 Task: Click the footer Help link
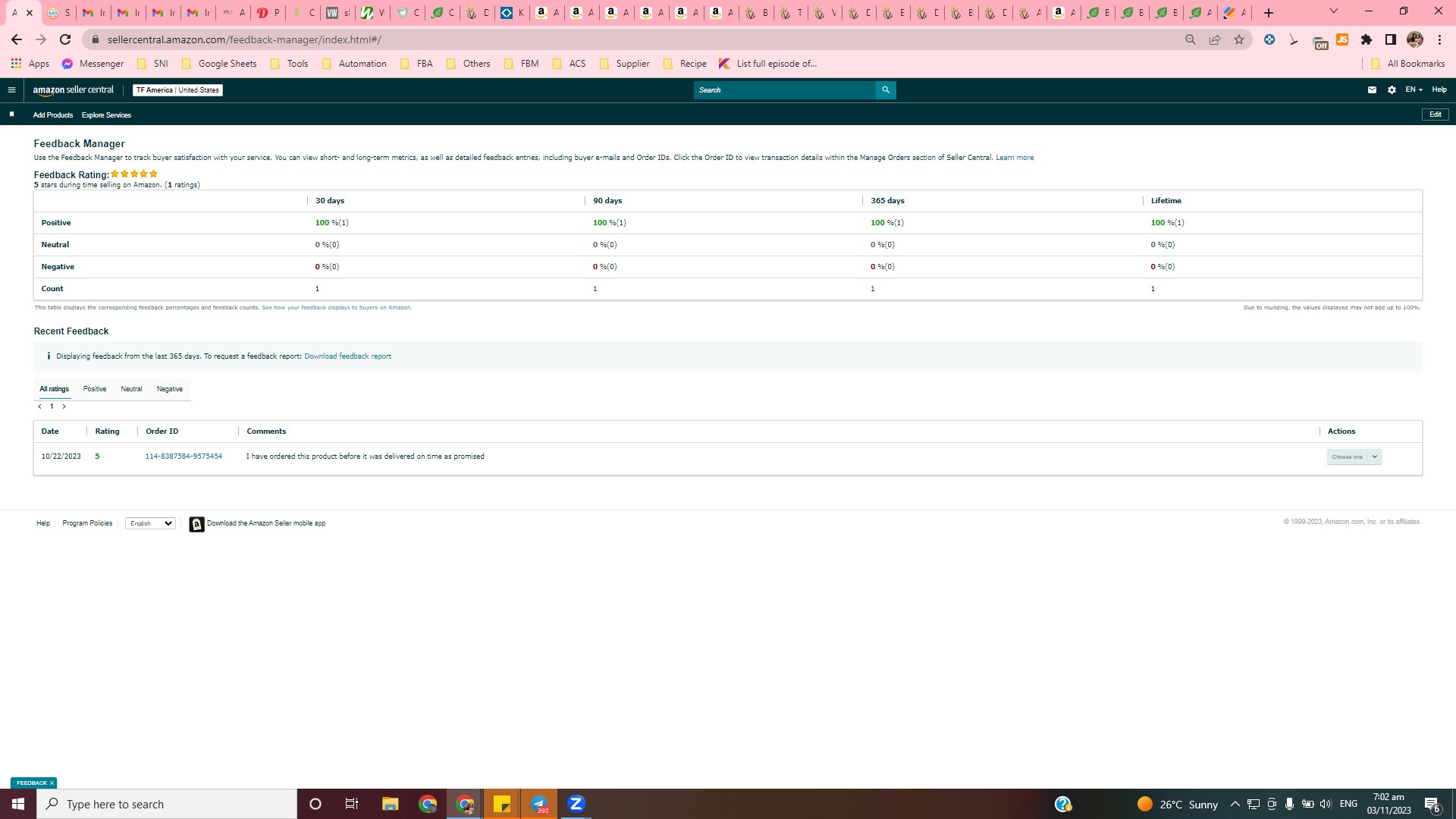coord(43,523)
